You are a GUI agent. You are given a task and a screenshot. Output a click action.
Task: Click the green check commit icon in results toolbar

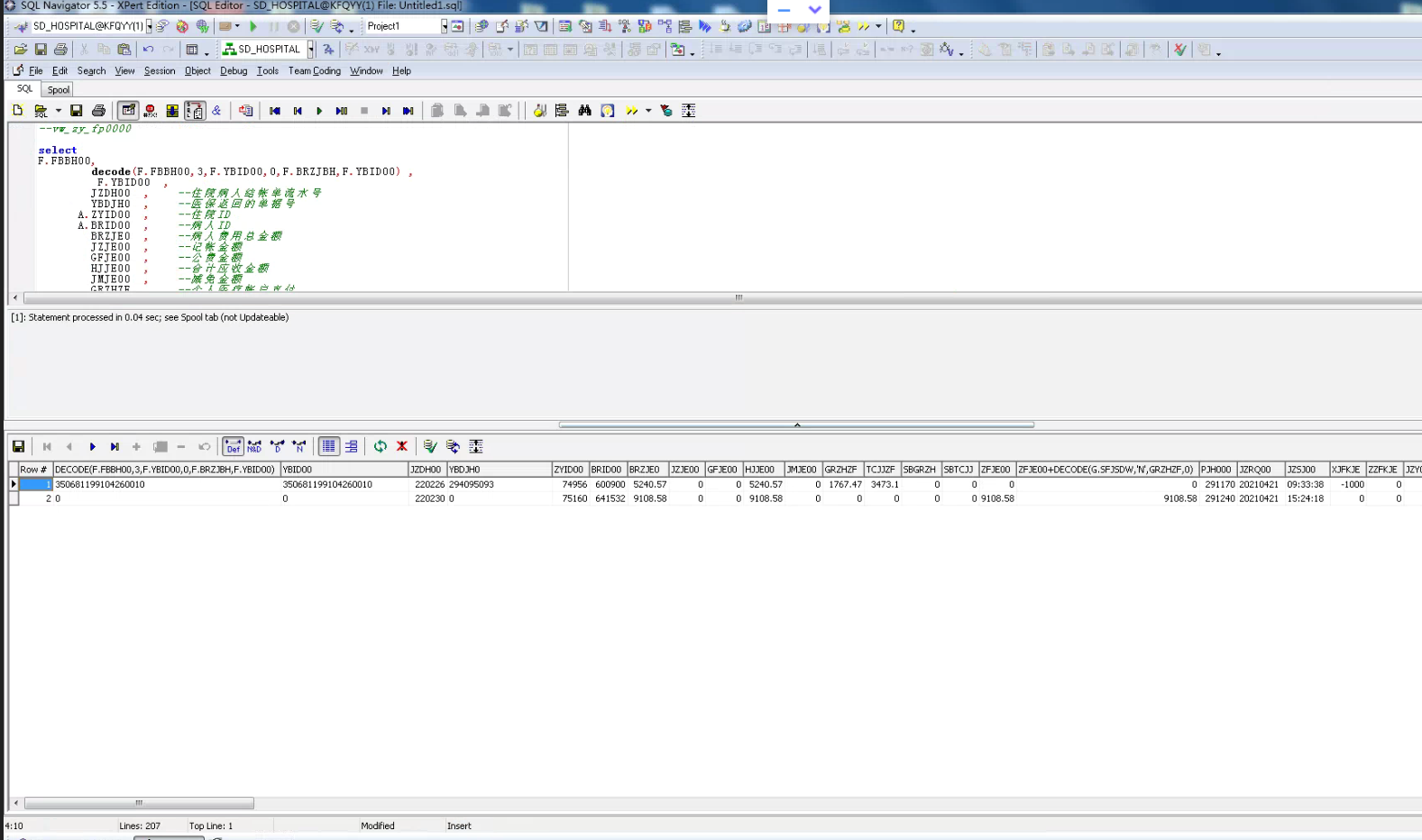430,447
